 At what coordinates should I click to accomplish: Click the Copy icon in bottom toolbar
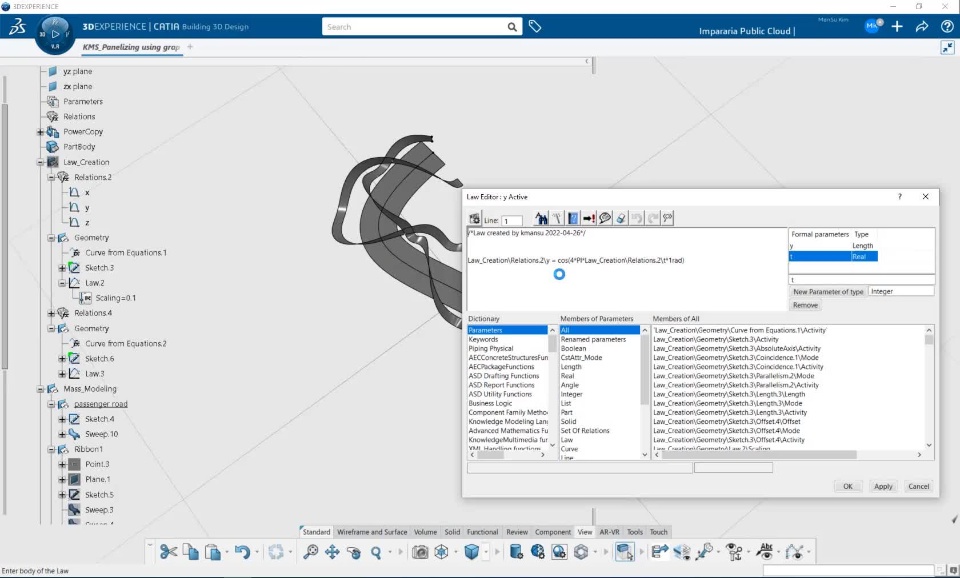pos(190,552)
